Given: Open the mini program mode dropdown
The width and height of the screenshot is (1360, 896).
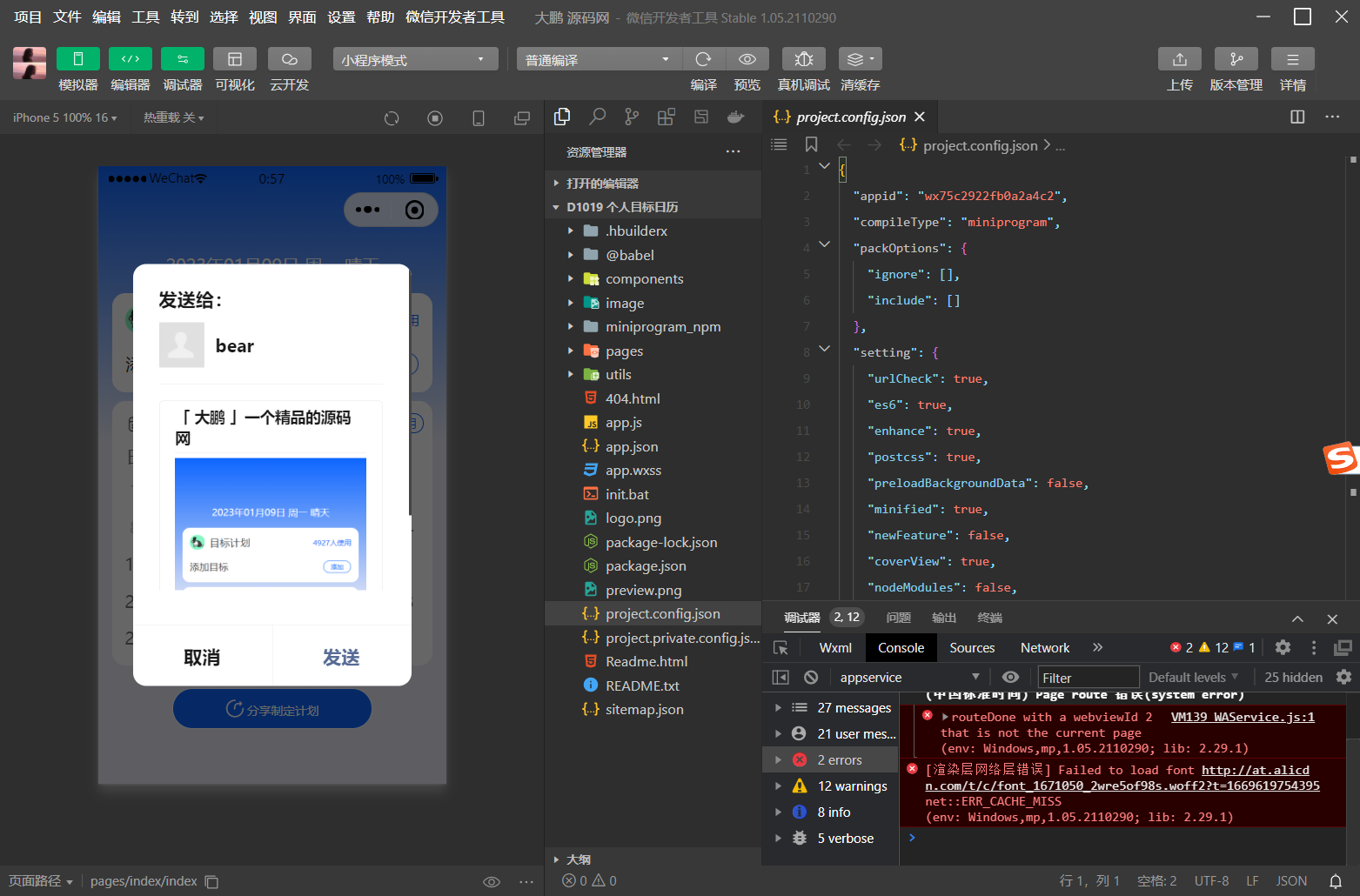Looking at the screenshot, I should point(415,59).
